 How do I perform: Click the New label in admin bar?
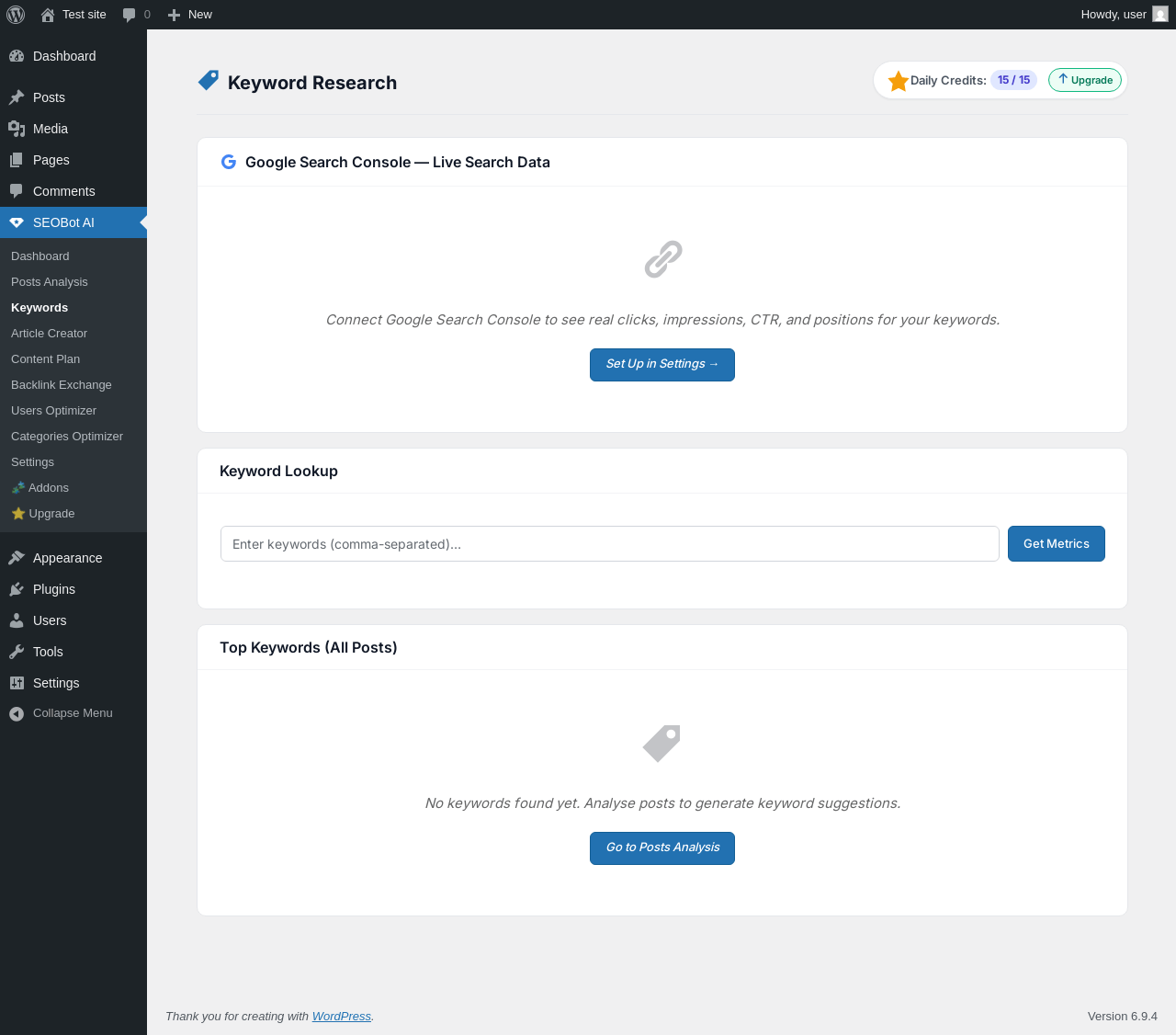[200, 15]
